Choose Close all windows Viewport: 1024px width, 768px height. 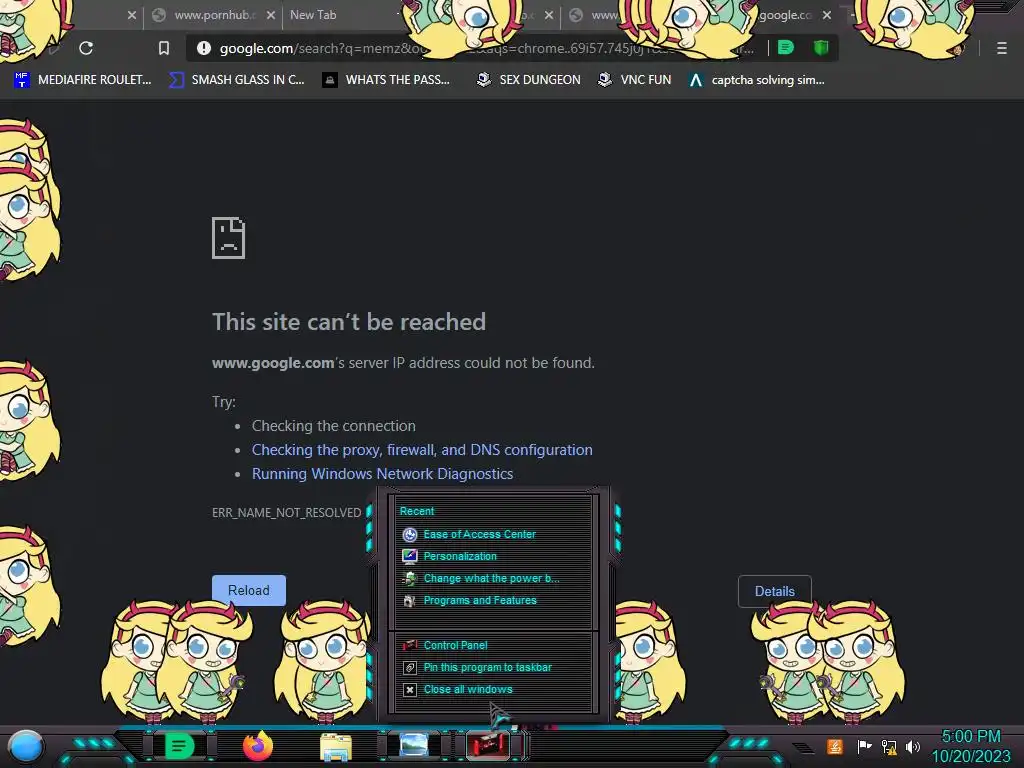tap(468, 690)
